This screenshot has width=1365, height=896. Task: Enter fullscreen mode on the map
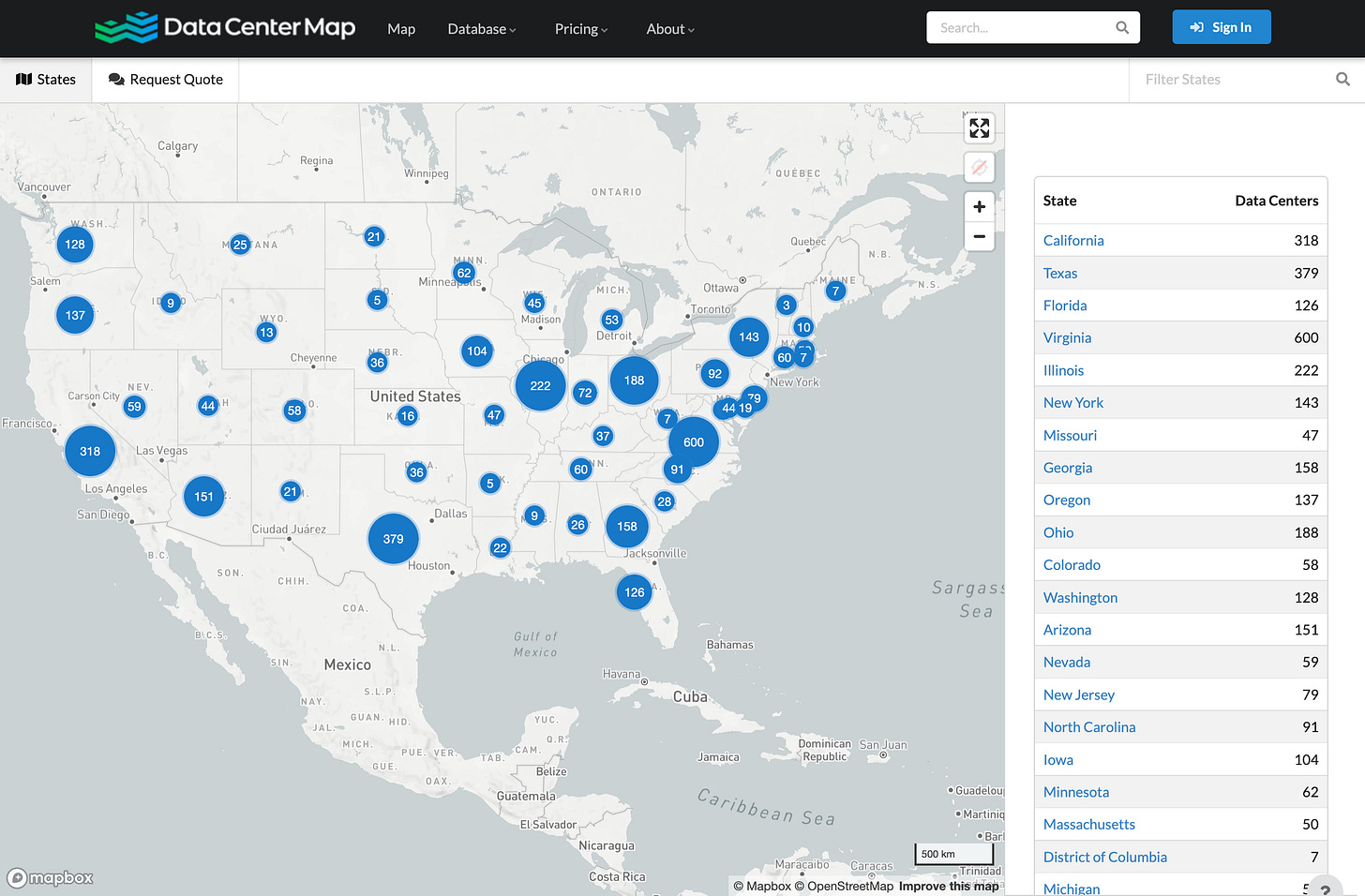979,127
